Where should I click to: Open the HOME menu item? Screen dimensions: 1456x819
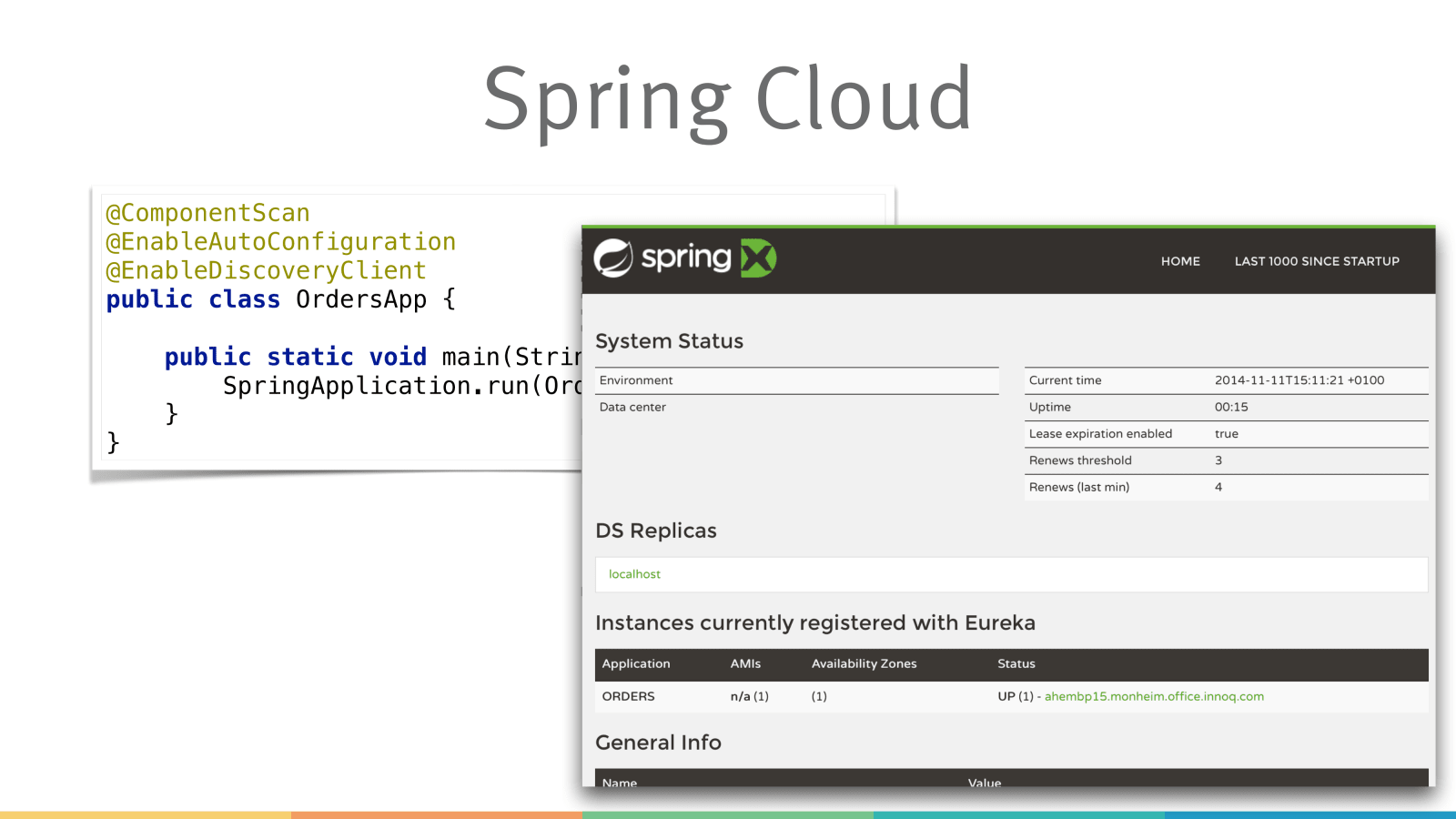(1180, 261)
